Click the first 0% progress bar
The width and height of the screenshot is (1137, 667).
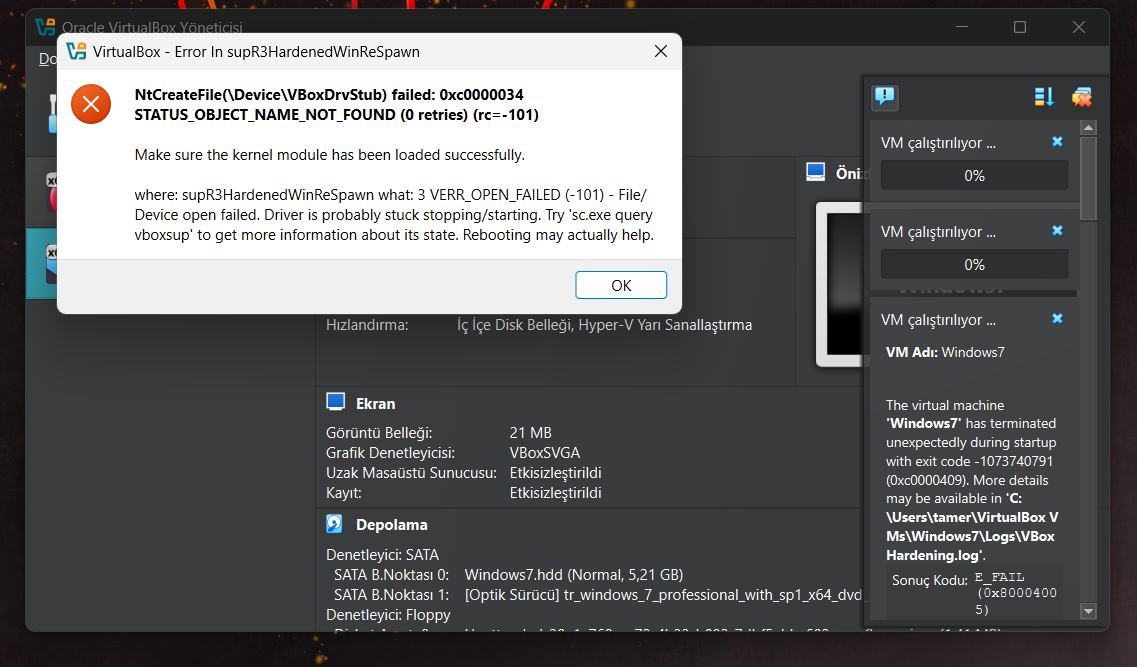point(974,175)
